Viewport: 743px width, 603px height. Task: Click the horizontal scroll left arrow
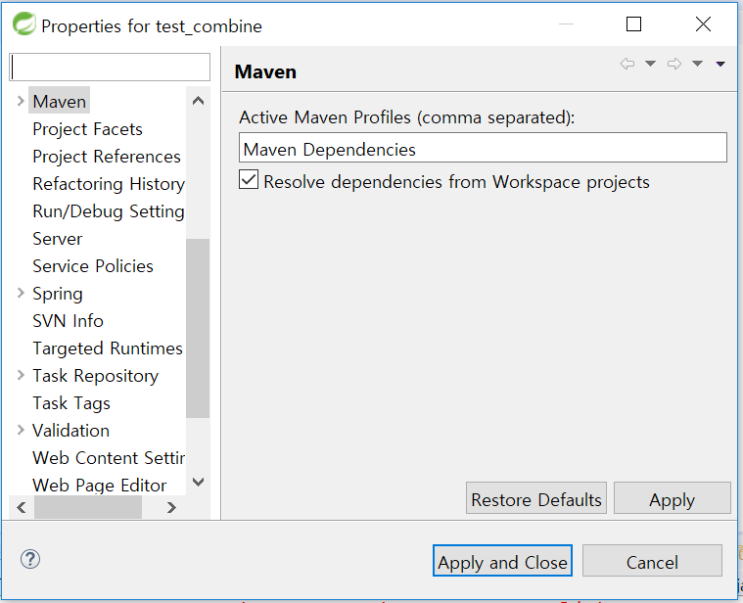21,507
